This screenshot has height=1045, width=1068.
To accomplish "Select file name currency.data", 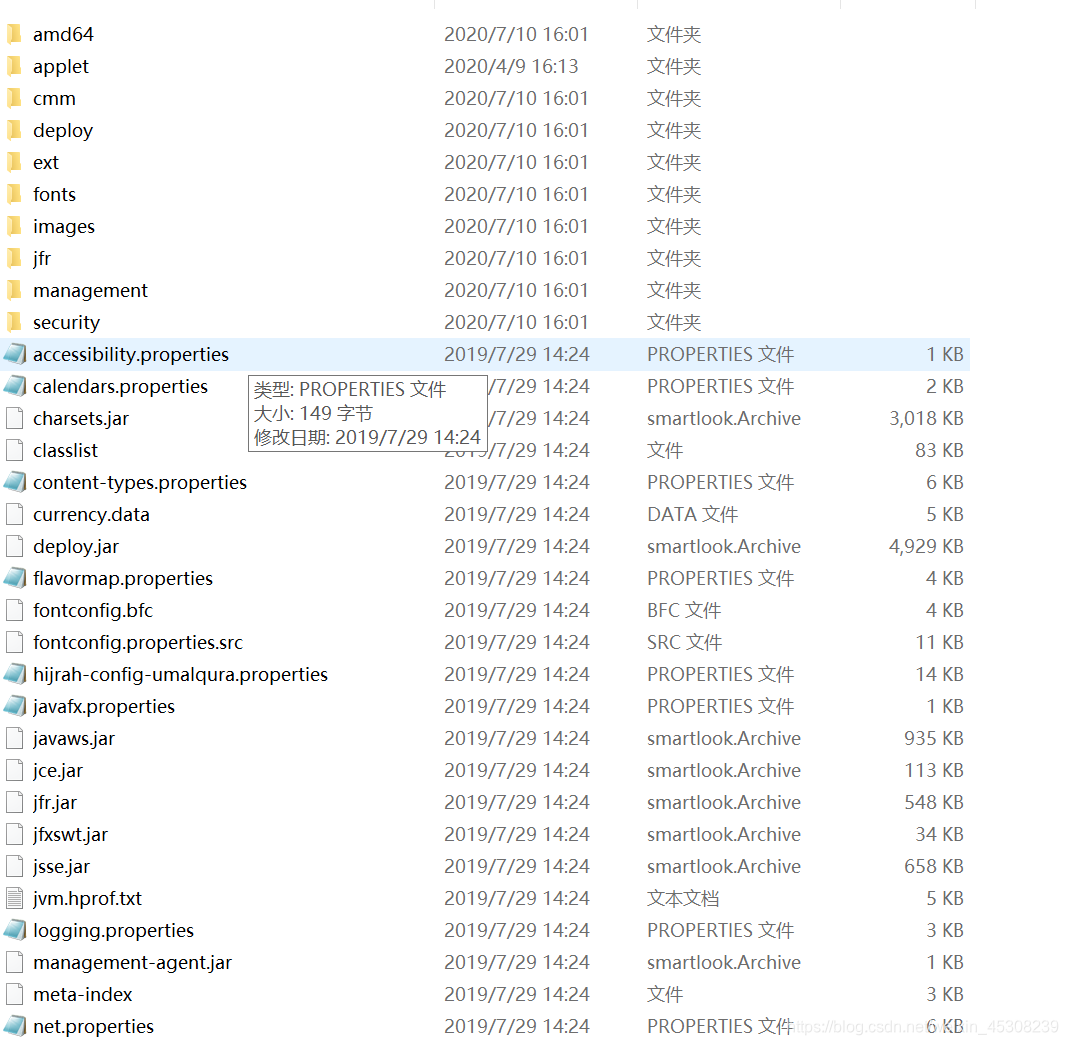I will (x=91, y=514).
